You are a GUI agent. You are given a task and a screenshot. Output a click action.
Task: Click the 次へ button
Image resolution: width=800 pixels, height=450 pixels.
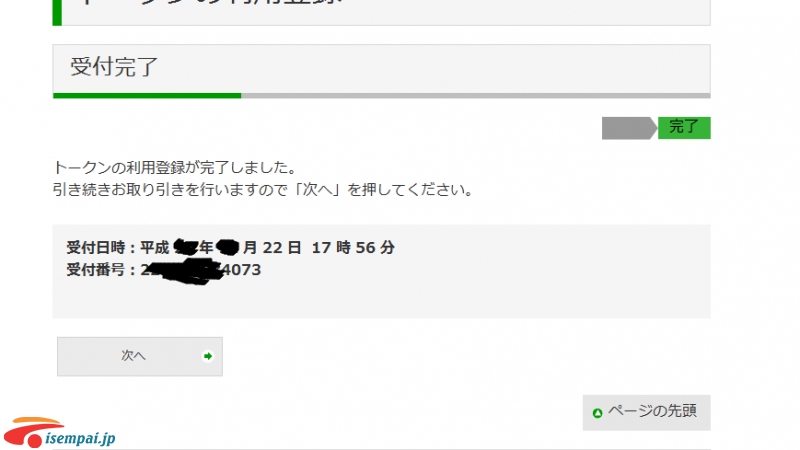[x=140, y=356]
